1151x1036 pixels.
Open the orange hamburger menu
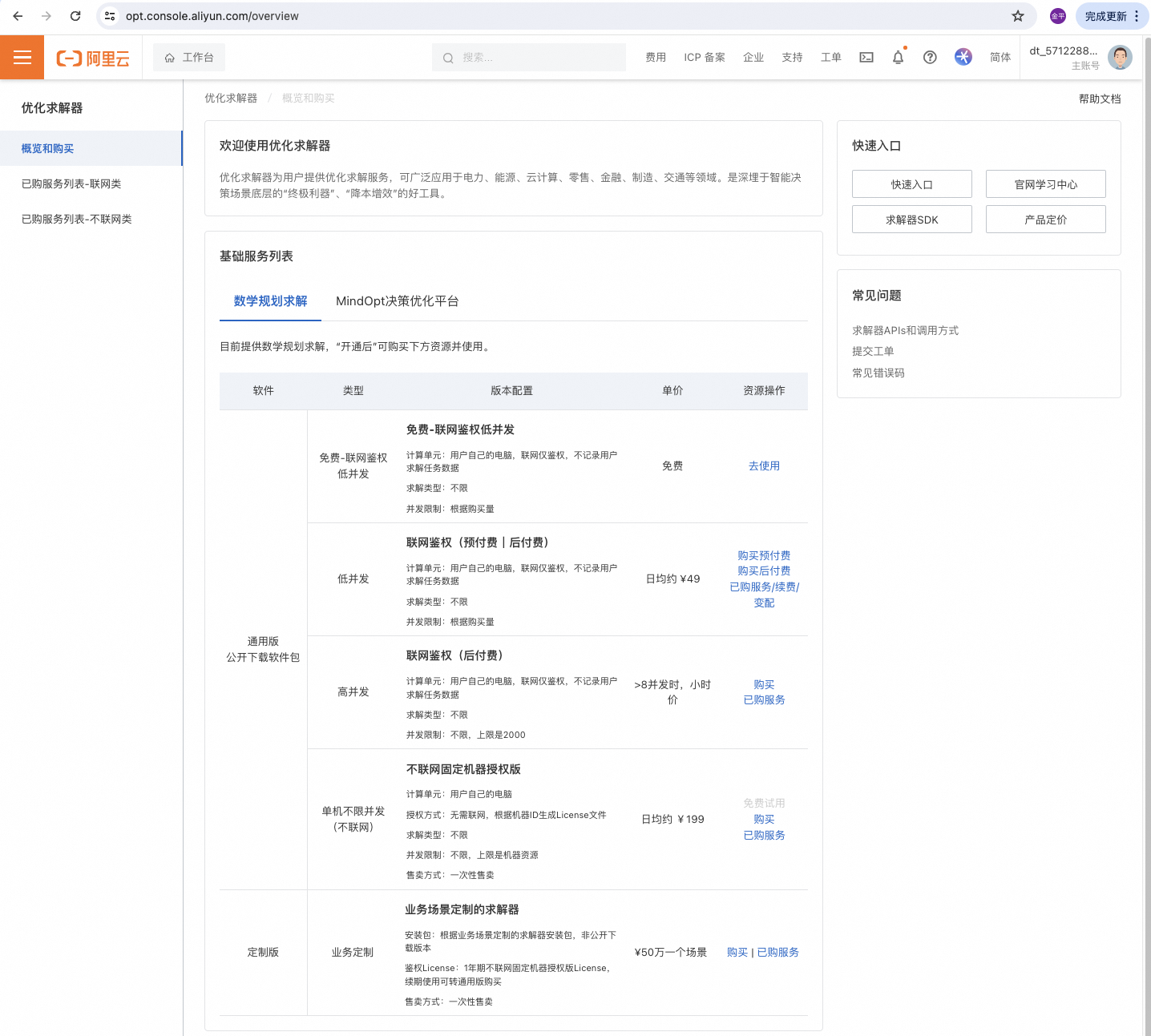point(22,57)
